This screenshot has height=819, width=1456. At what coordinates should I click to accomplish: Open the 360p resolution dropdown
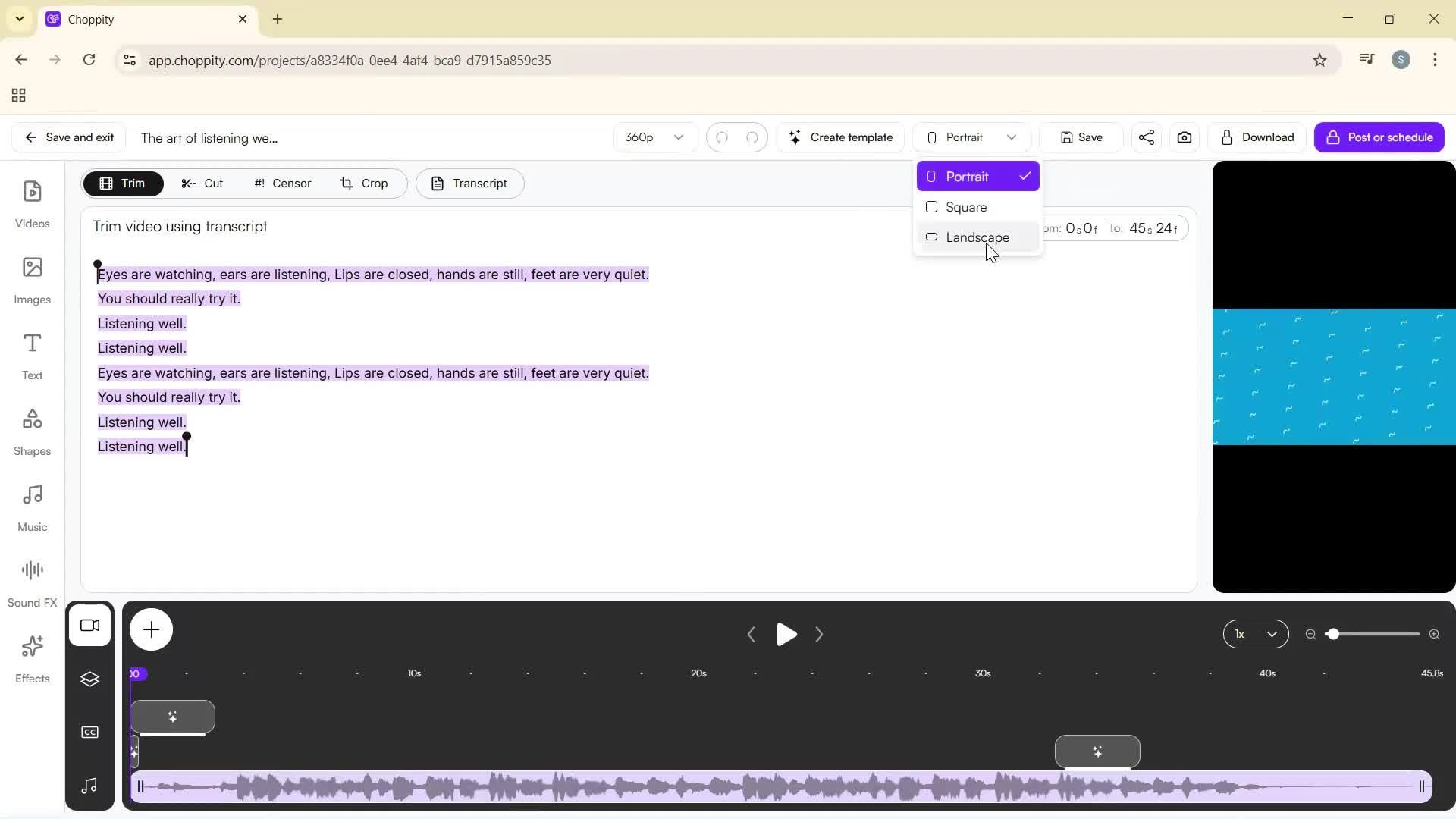tap(654, 137)
